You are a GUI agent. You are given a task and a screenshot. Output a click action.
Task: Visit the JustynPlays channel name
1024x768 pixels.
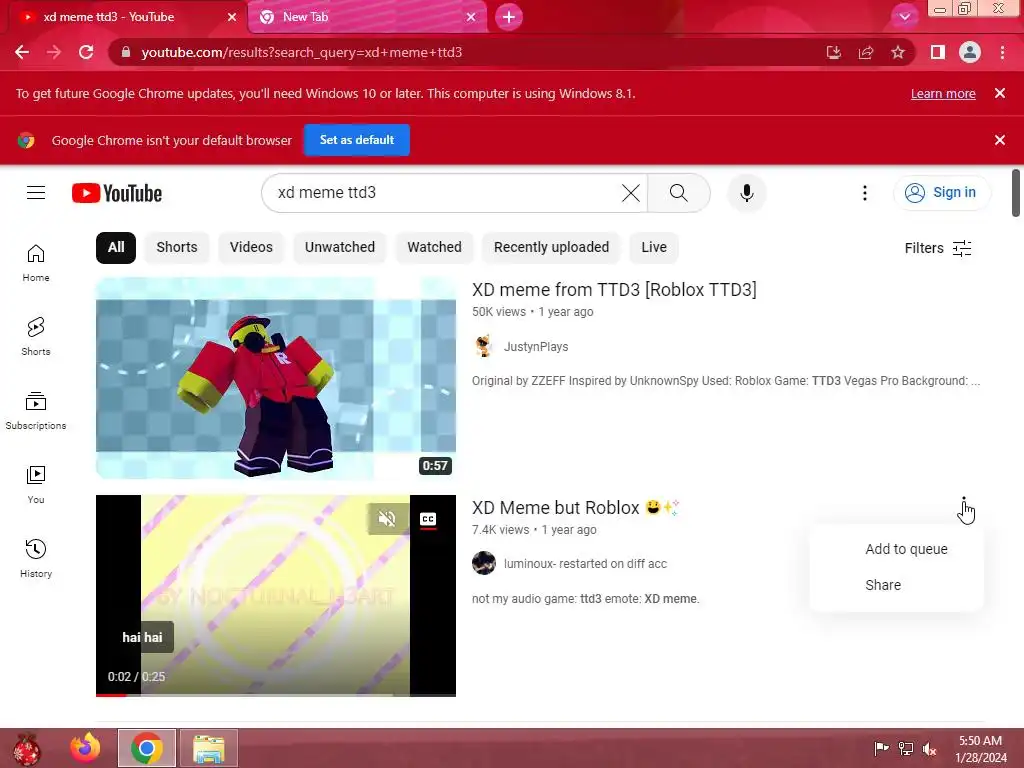click(536, 347)
